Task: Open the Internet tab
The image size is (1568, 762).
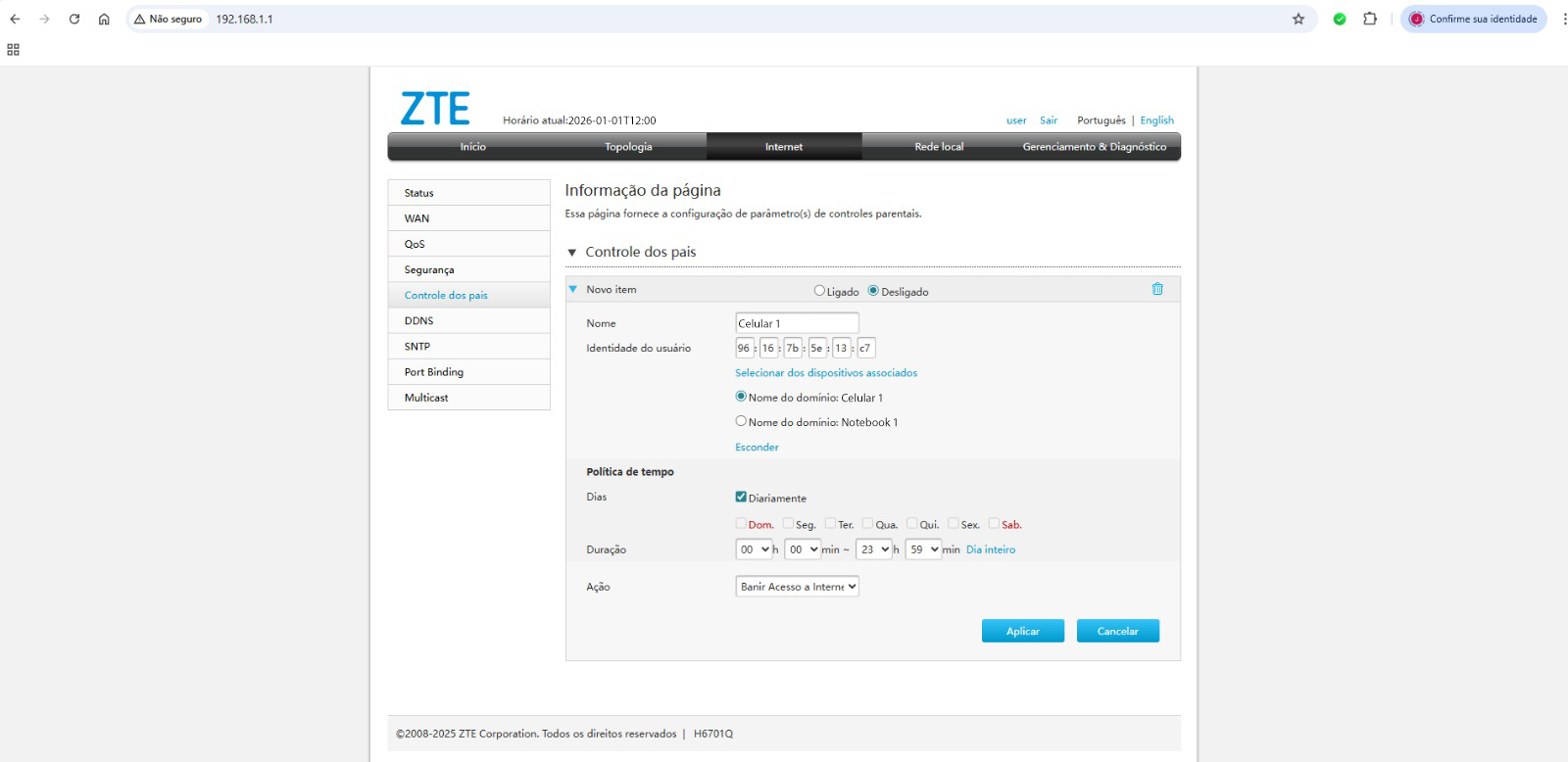Action: [x=784, y=147]
